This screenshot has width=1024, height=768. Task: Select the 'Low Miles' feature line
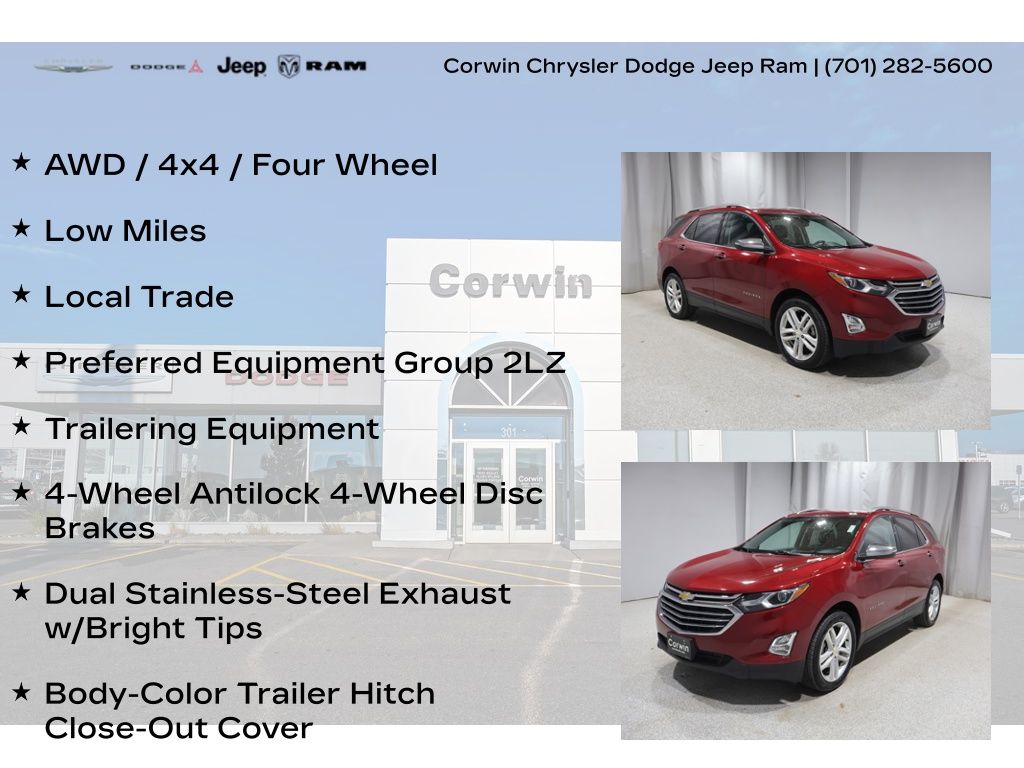coord(125,231)
